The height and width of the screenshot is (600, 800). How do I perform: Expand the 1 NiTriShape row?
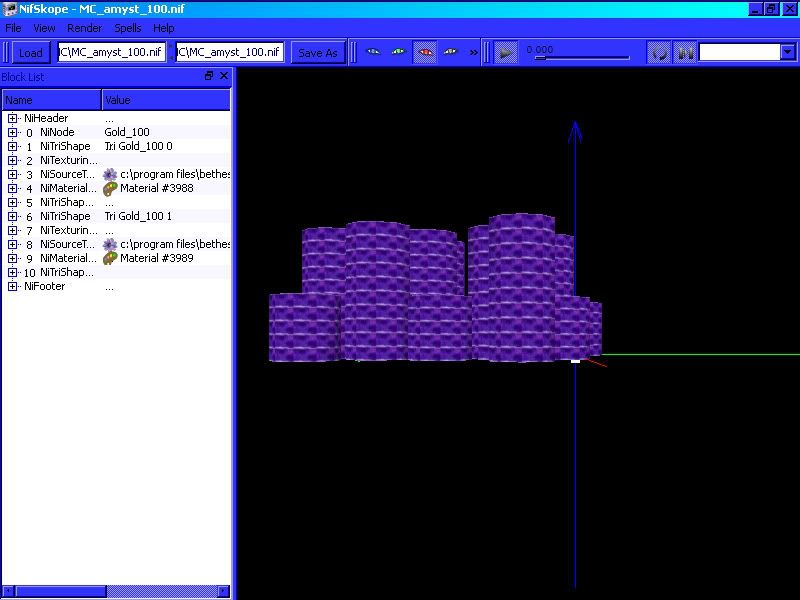point(12,146)
